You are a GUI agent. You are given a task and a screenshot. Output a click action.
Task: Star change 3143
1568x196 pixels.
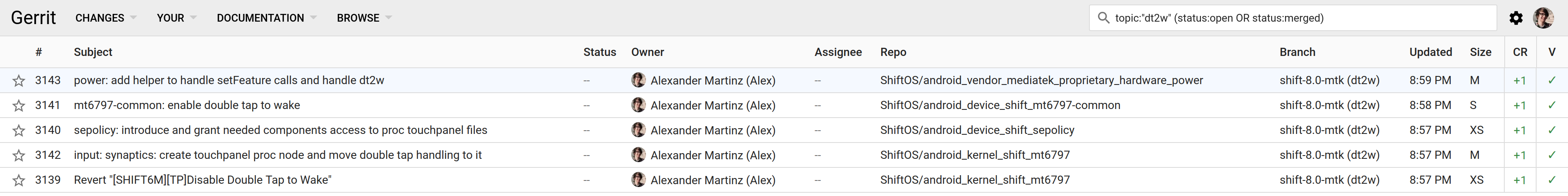pos(19,81)
